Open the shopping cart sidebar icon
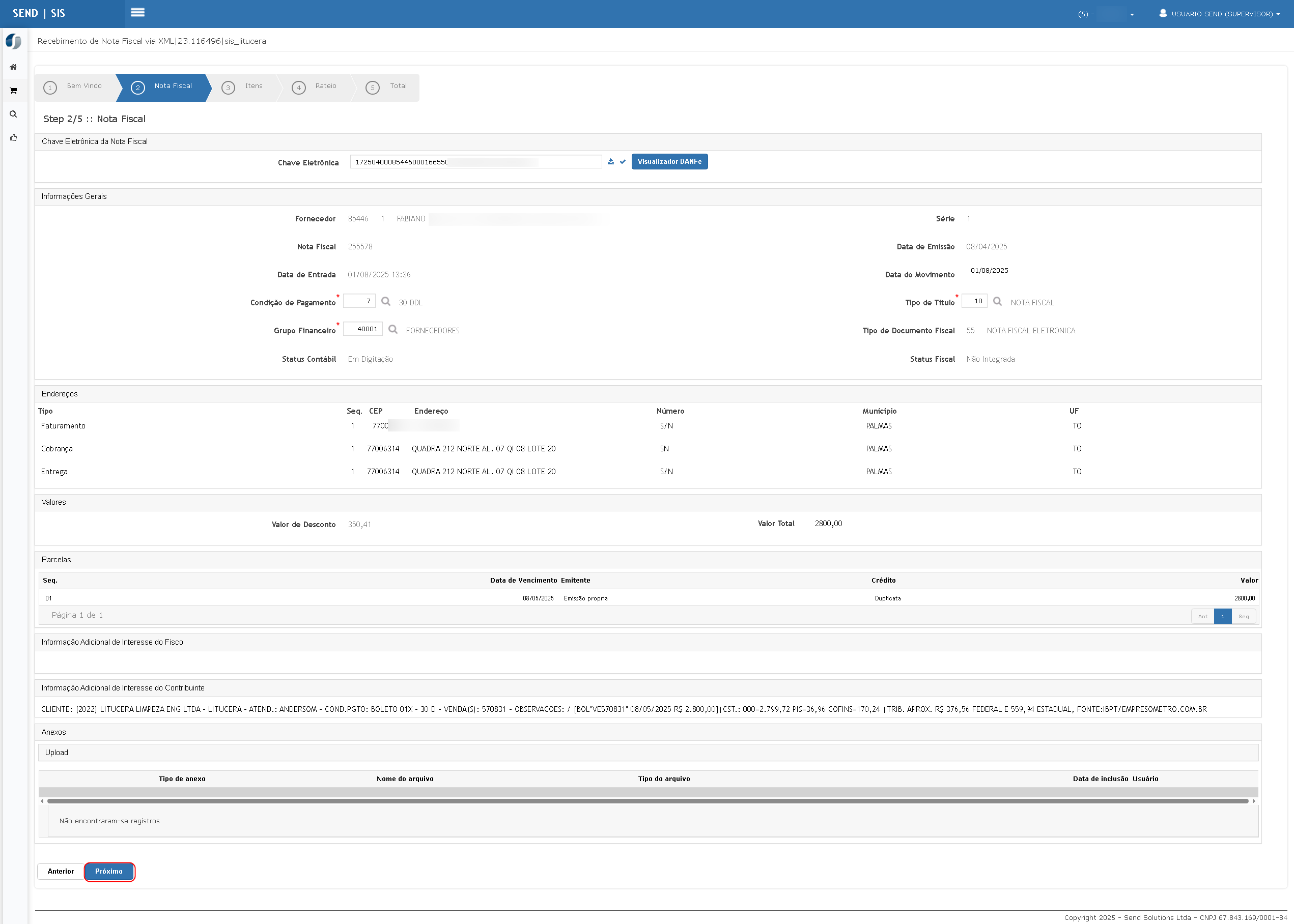Screen dimensions: 1294x924 pyautogui.click(x=13, y=91)
